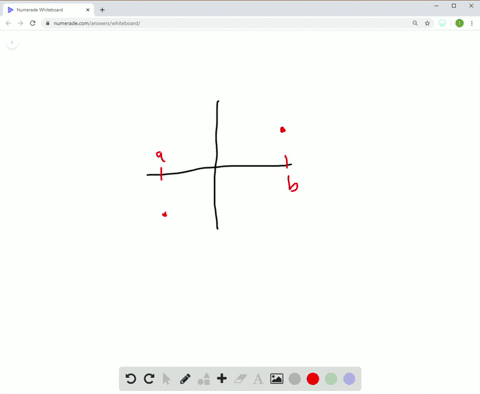Open zoom magnifier in address bar
The width and height of the screenshot is (480, 394).
pyautogui.click(x=415, y=23)
